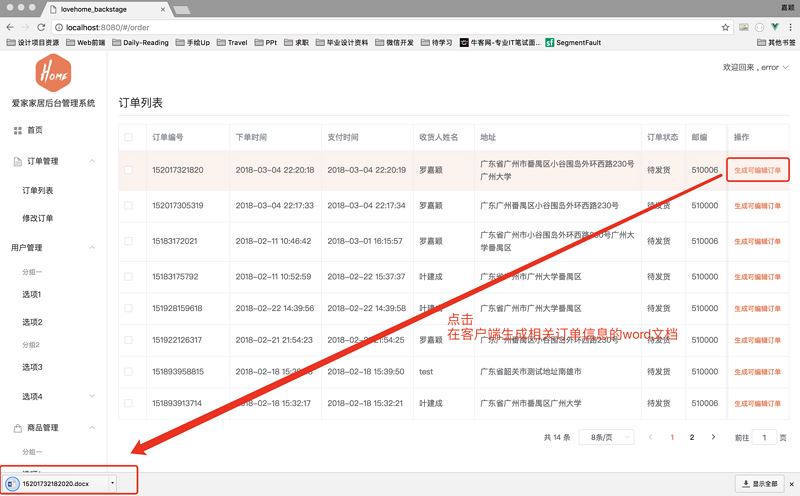Expand the 选项4 submenu chevron
Viewport: 800px width, 496px height.
point(92,396)
